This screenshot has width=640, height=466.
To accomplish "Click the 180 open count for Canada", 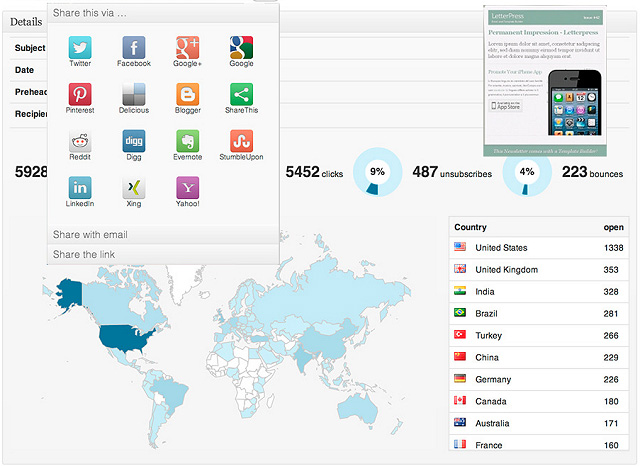I will (x=611, y=402).
